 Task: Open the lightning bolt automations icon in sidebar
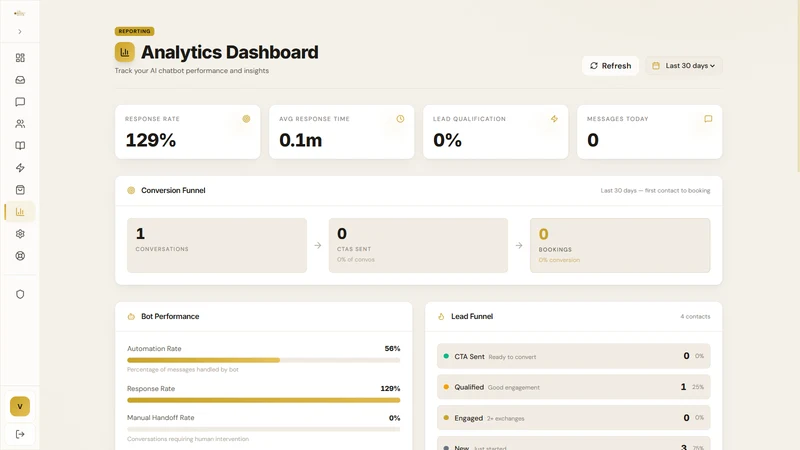point(20,168)
